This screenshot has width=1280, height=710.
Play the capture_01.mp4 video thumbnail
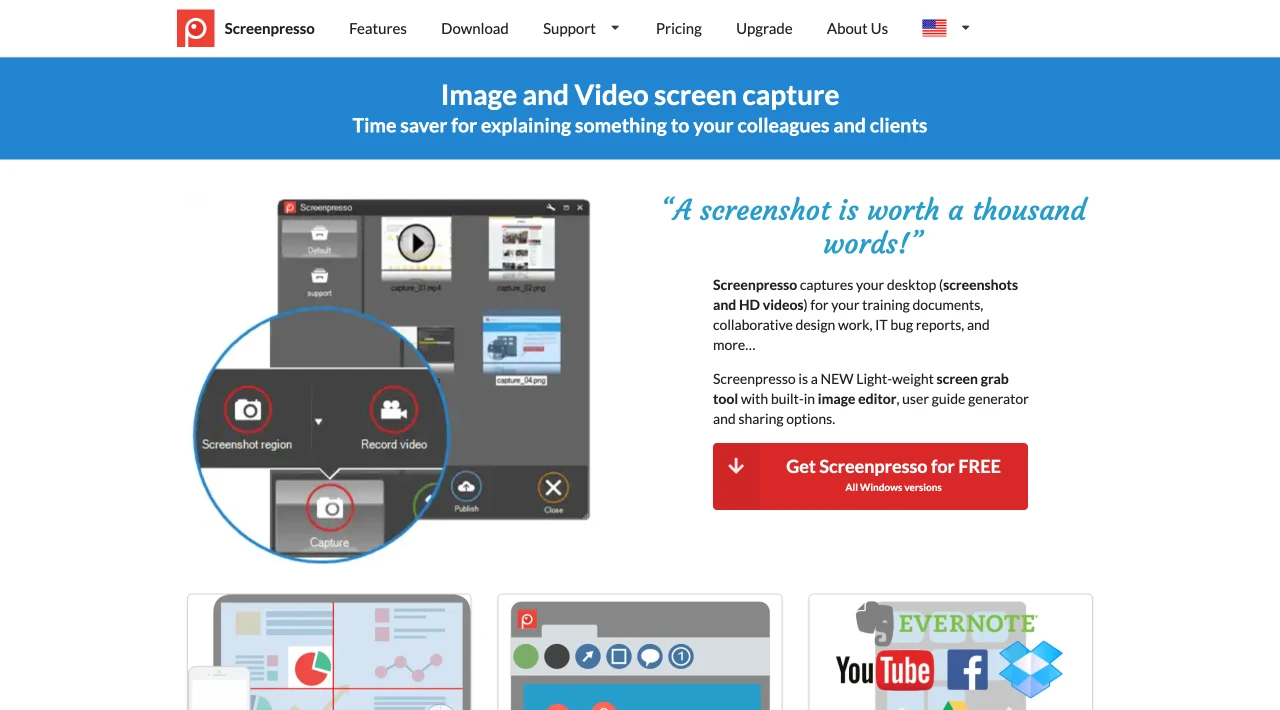point(416,242)
